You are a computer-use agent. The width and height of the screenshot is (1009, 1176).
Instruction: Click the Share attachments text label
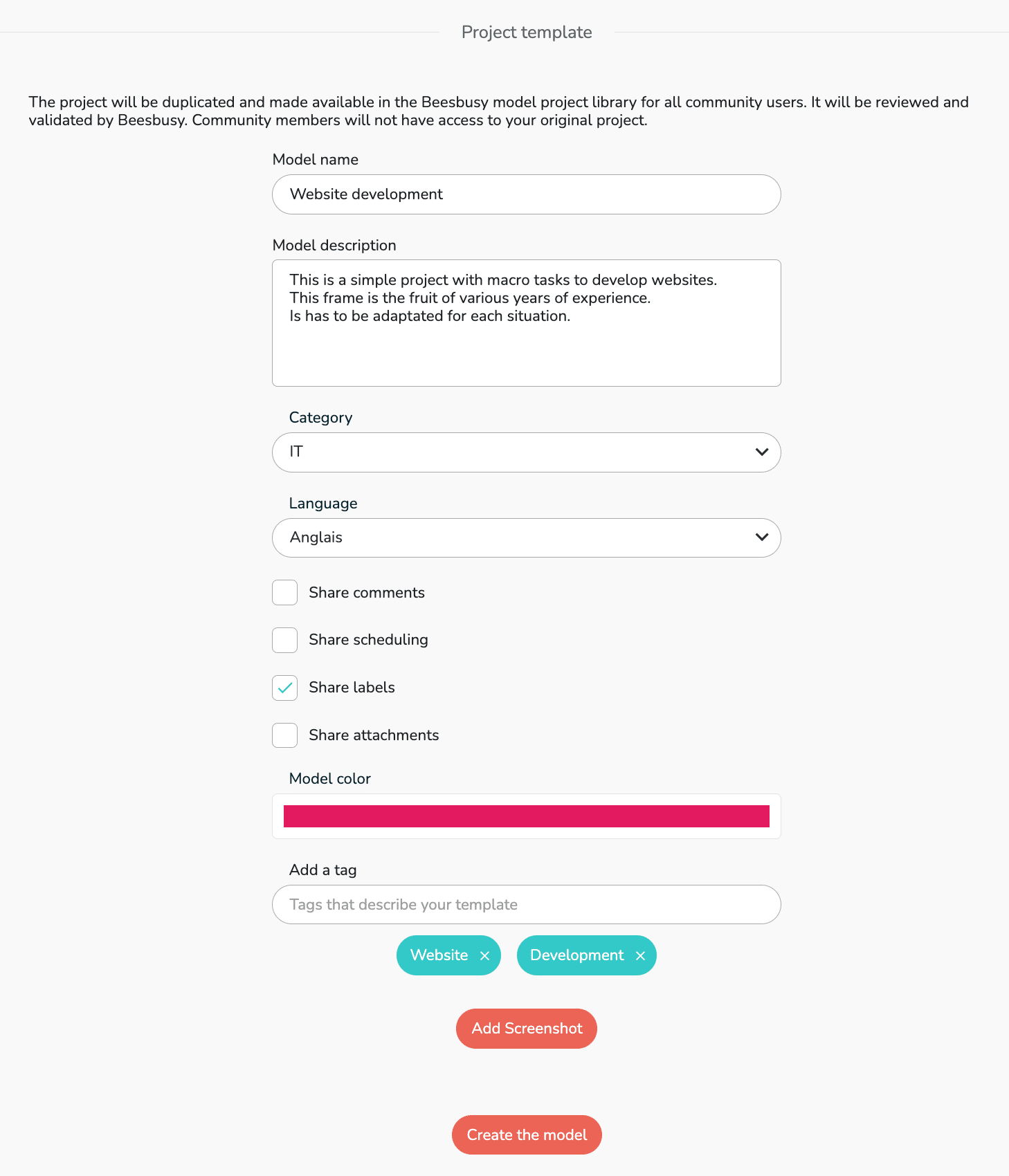[x=374, y=735]
